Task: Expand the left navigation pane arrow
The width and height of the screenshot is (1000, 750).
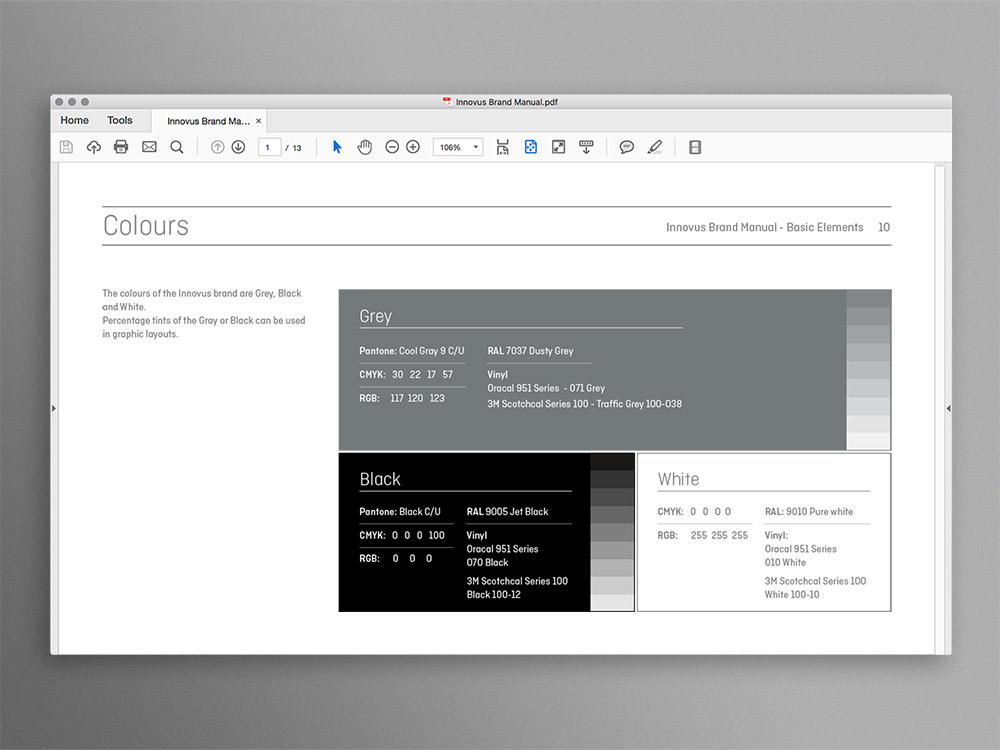Action: (x=54, y=408)
